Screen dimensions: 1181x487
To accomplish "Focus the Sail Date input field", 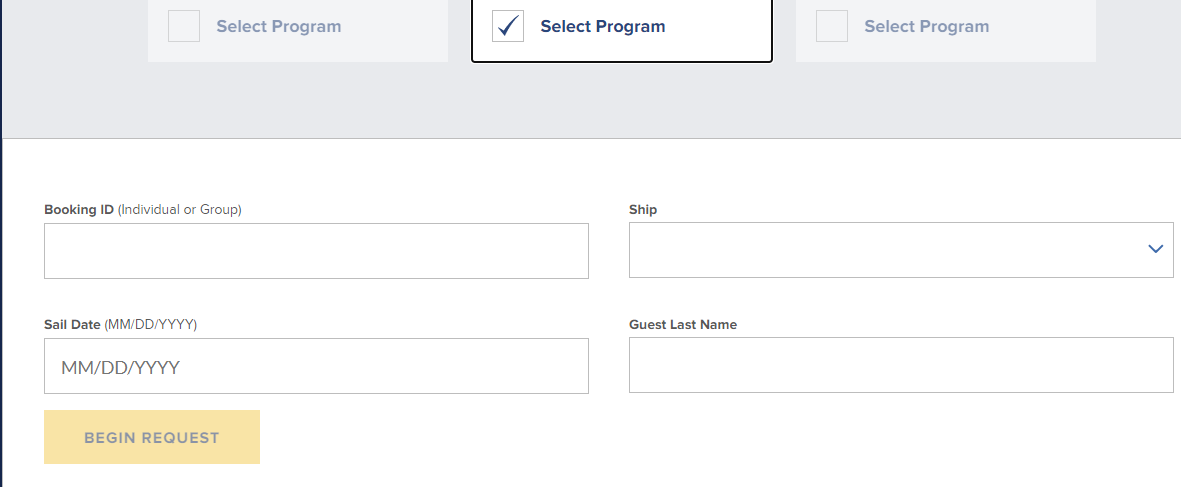I will coord(316,366).
